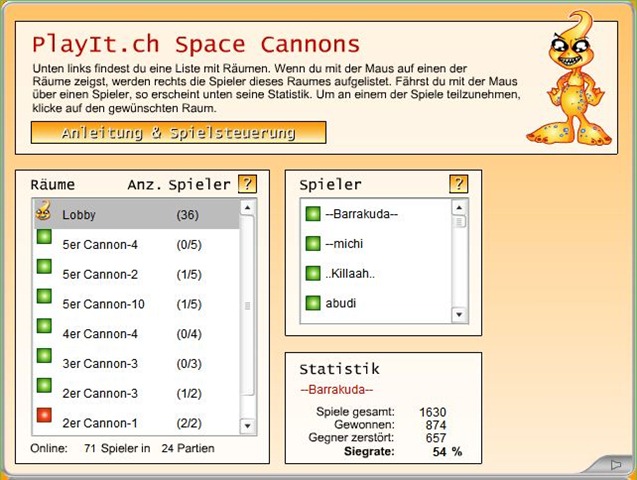Select player abudi
Image resolution: width=637 pixels, height=480 pixels.
pos(376,303)
